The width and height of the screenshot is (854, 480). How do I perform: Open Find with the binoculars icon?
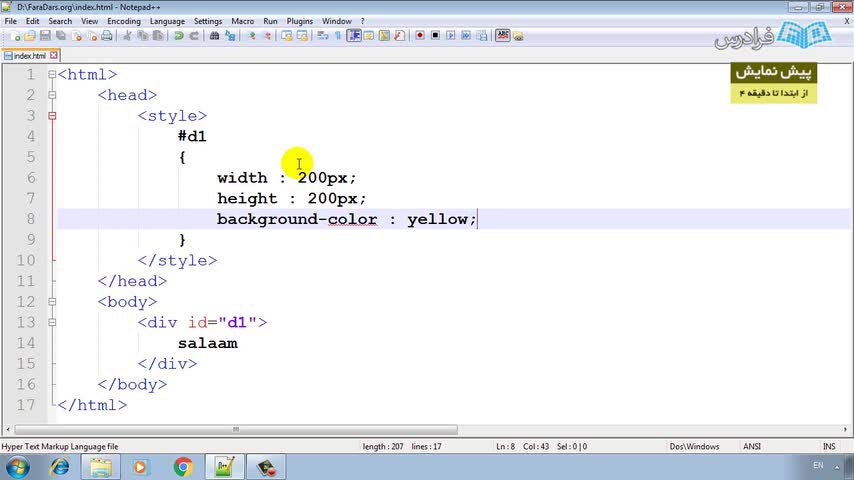click(x=214, y=36)
